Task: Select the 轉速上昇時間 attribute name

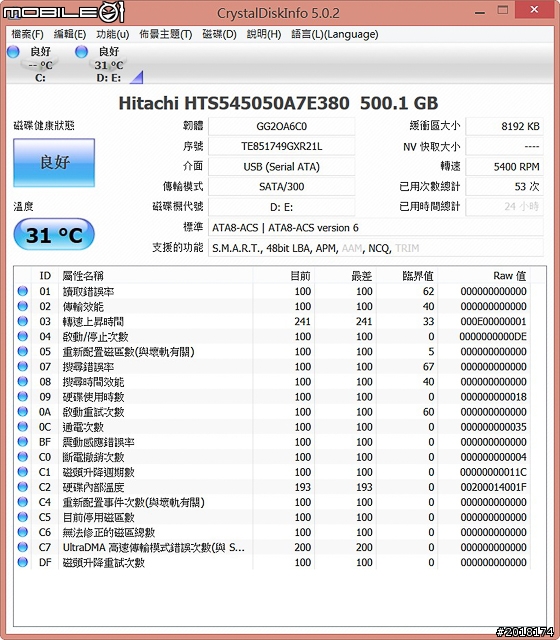Action: coord(93,322)
